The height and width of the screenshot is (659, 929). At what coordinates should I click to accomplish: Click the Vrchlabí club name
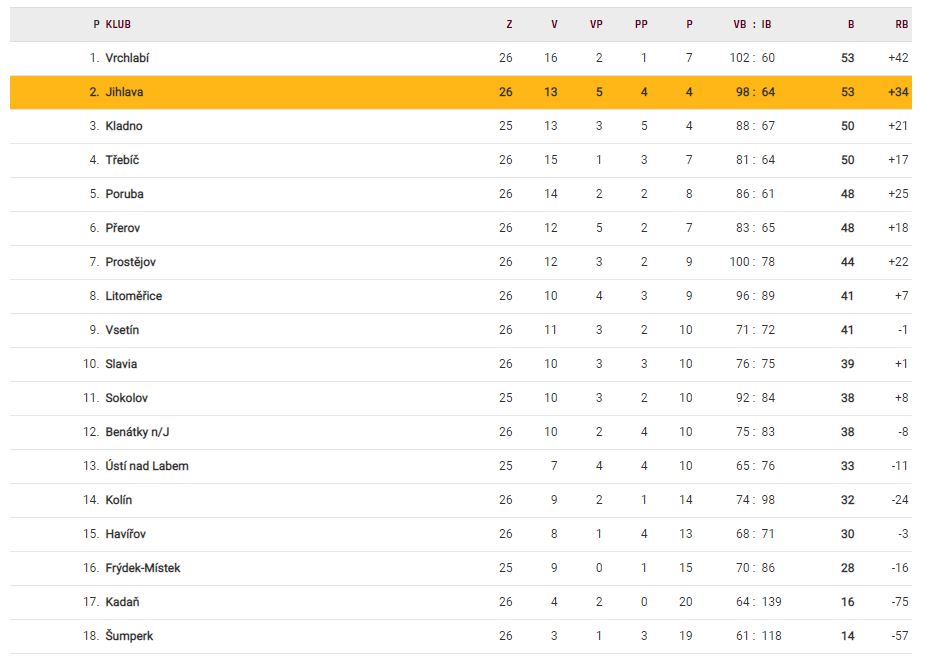[127, 58]
